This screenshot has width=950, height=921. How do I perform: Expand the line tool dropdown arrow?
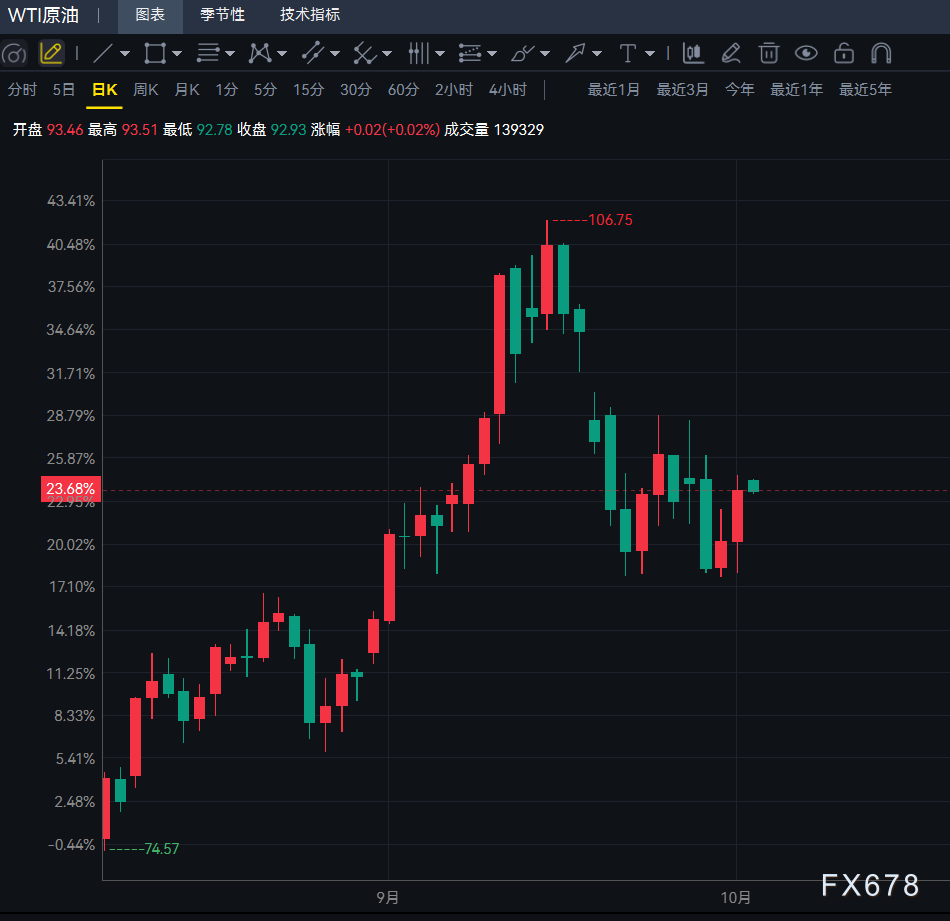click(x=125, y=54)
